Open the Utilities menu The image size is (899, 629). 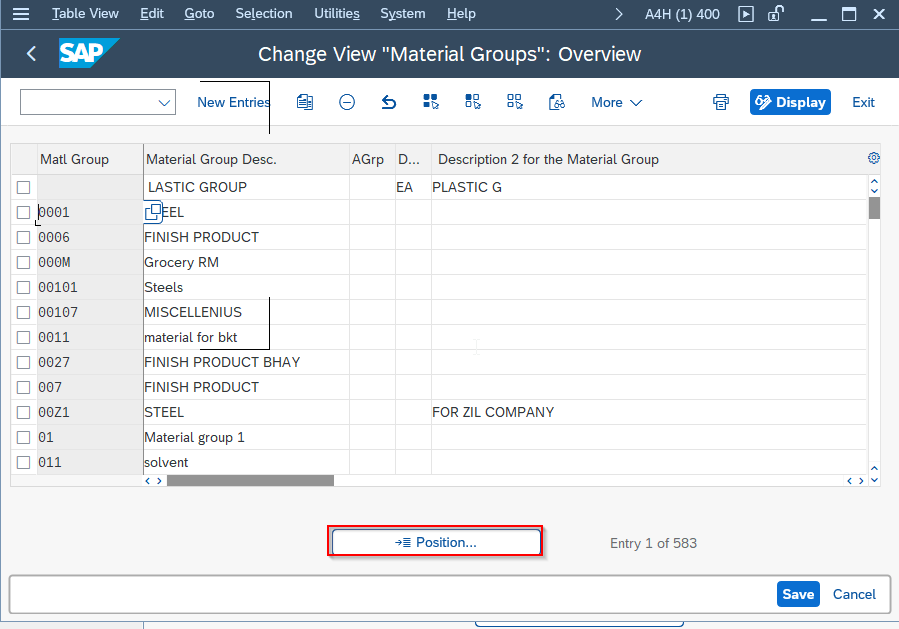tap(336, 14)
